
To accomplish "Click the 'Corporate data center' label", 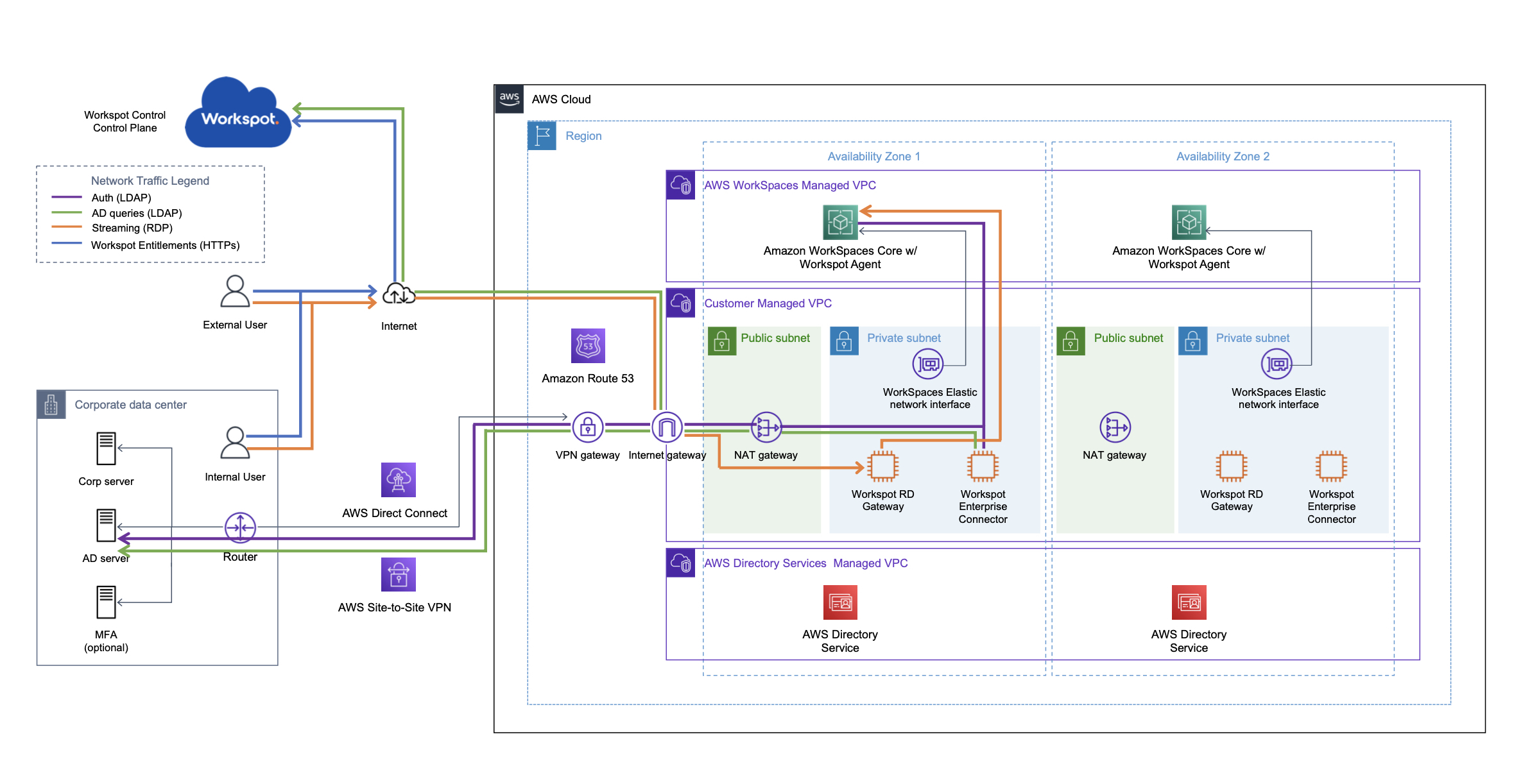I will pos(131,405).
